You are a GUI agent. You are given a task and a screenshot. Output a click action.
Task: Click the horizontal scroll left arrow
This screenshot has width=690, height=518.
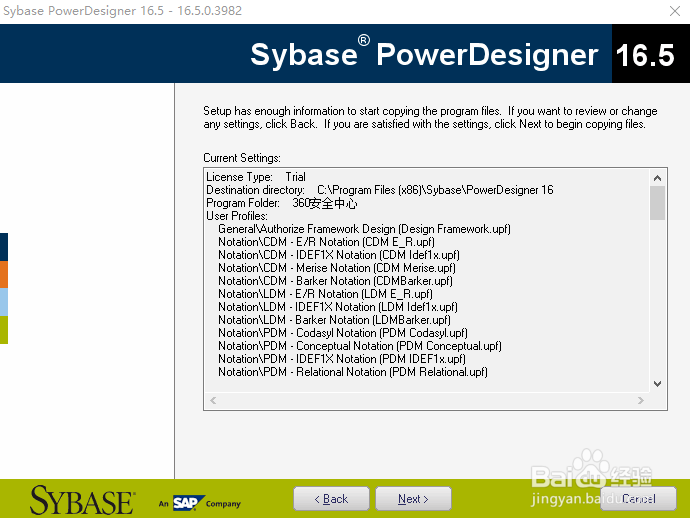point(213,400)
